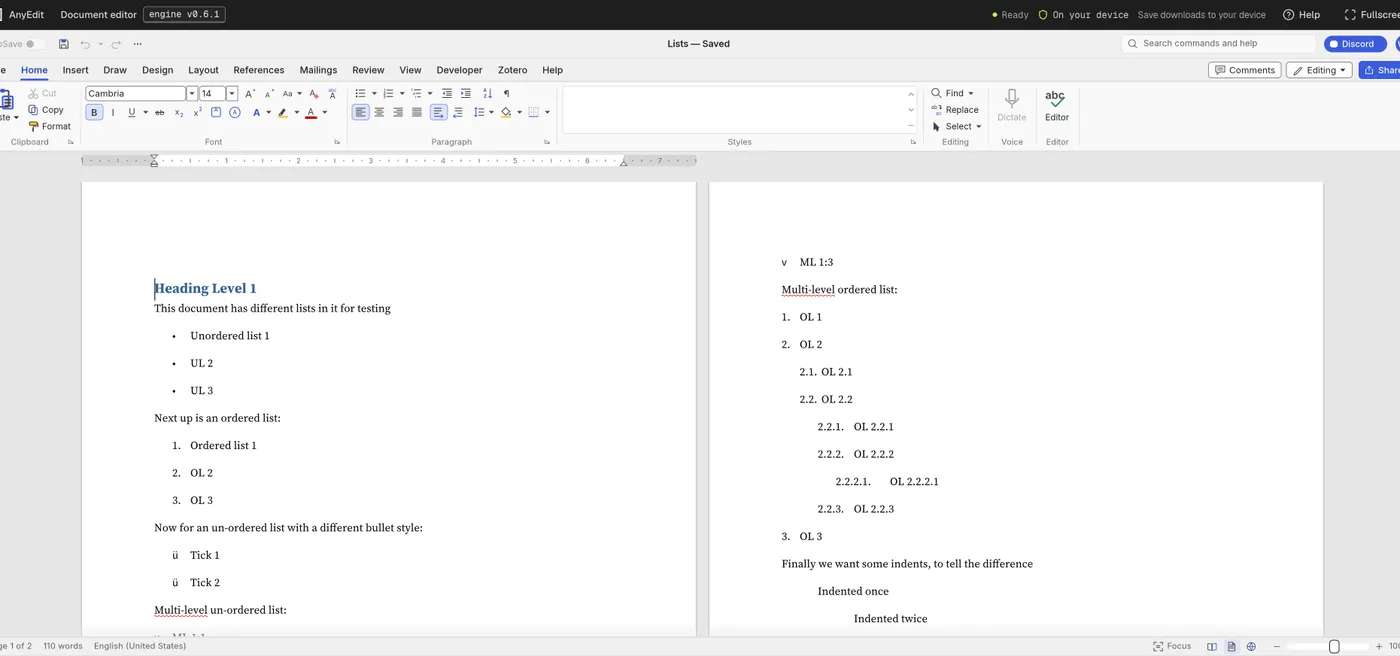This screenshot has width=1400, height=656.
Task: Toggle show paragraph marks (pilcrow)
Action: click(506, 93)
